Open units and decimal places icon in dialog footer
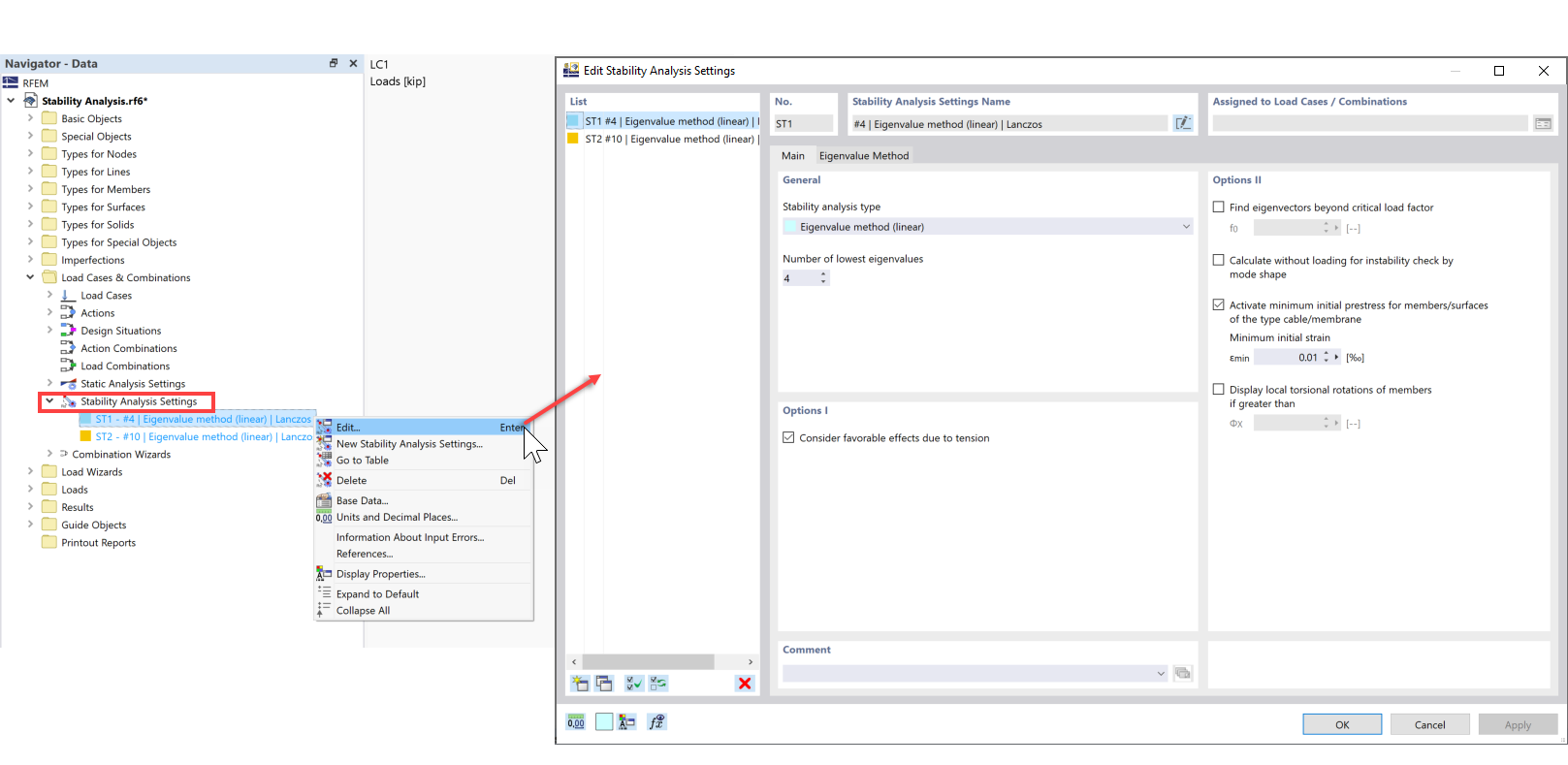Screen dimensions: 1568x765 pos(576,722)
